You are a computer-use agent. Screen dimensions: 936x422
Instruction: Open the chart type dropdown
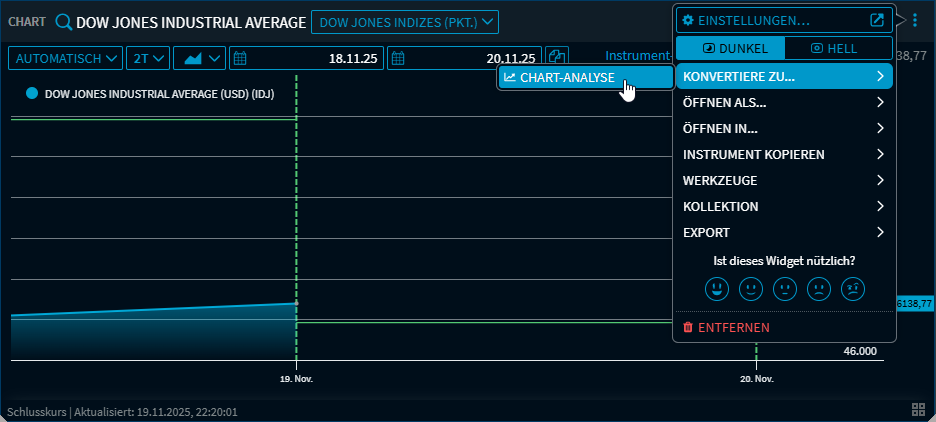click(x=199, y=58)
